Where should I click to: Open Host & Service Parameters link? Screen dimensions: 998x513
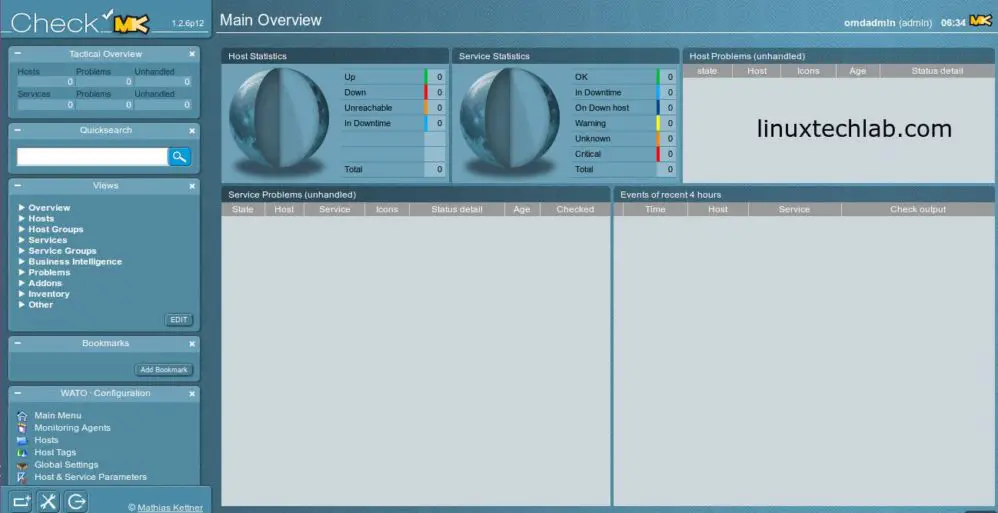coord(90,477)
